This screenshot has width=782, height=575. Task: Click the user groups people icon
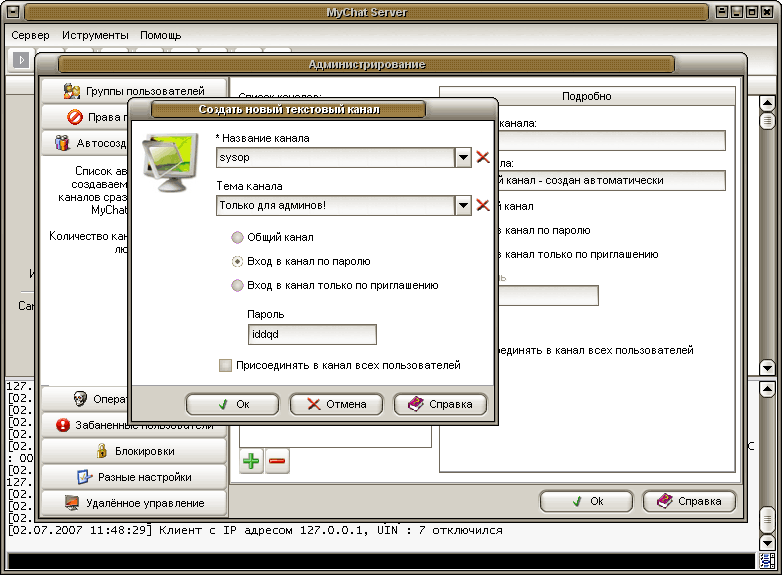(x=72, y=91)
